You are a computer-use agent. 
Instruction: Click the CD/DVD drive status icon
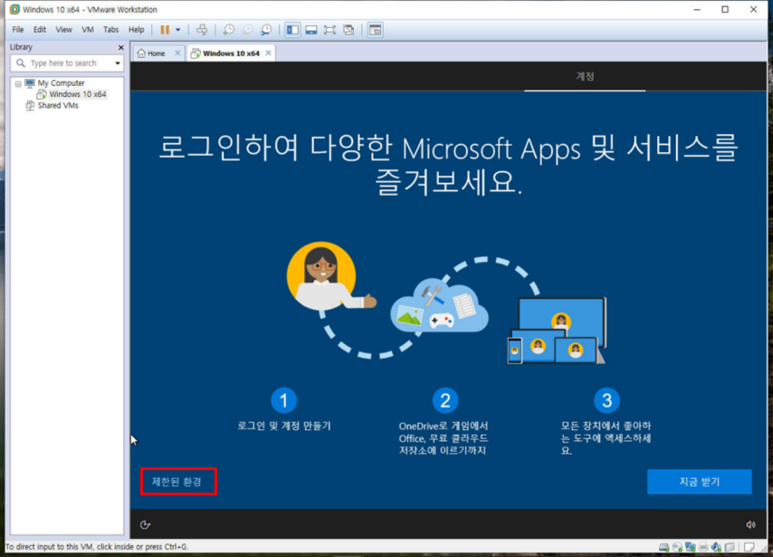click(x=677, y=547)
